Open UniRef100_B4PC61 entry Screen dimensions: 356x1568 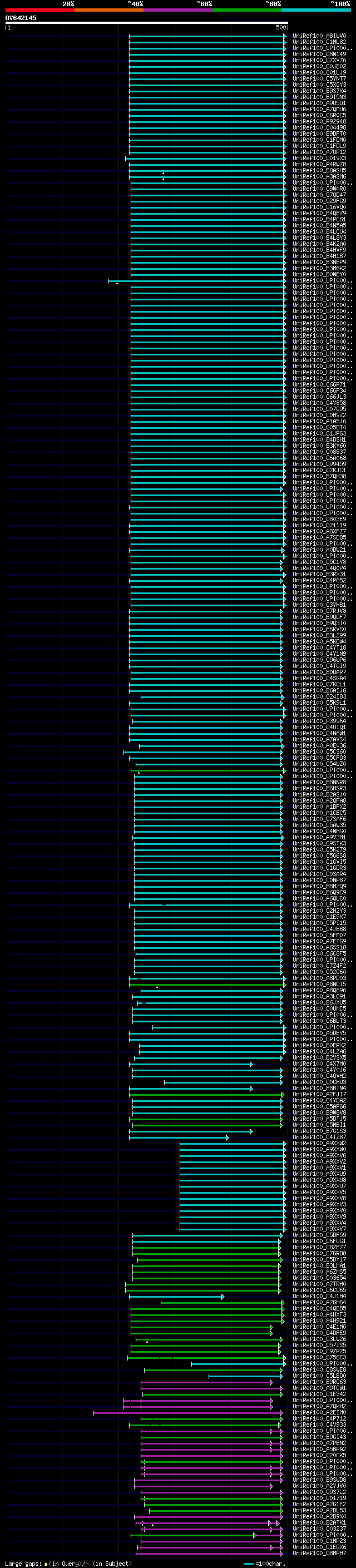coord(319,219)
